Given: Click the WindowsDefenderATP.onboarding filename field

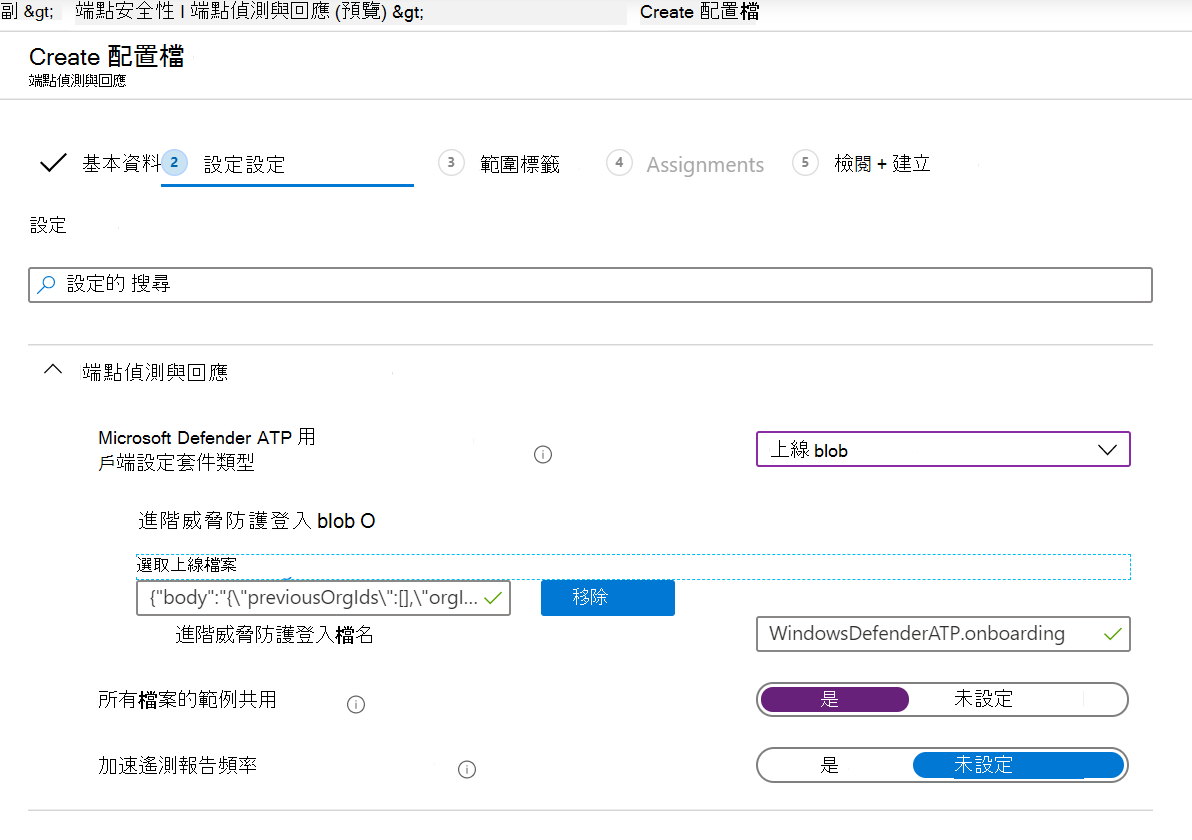Looking at the screenshot, I should [943, 634].
